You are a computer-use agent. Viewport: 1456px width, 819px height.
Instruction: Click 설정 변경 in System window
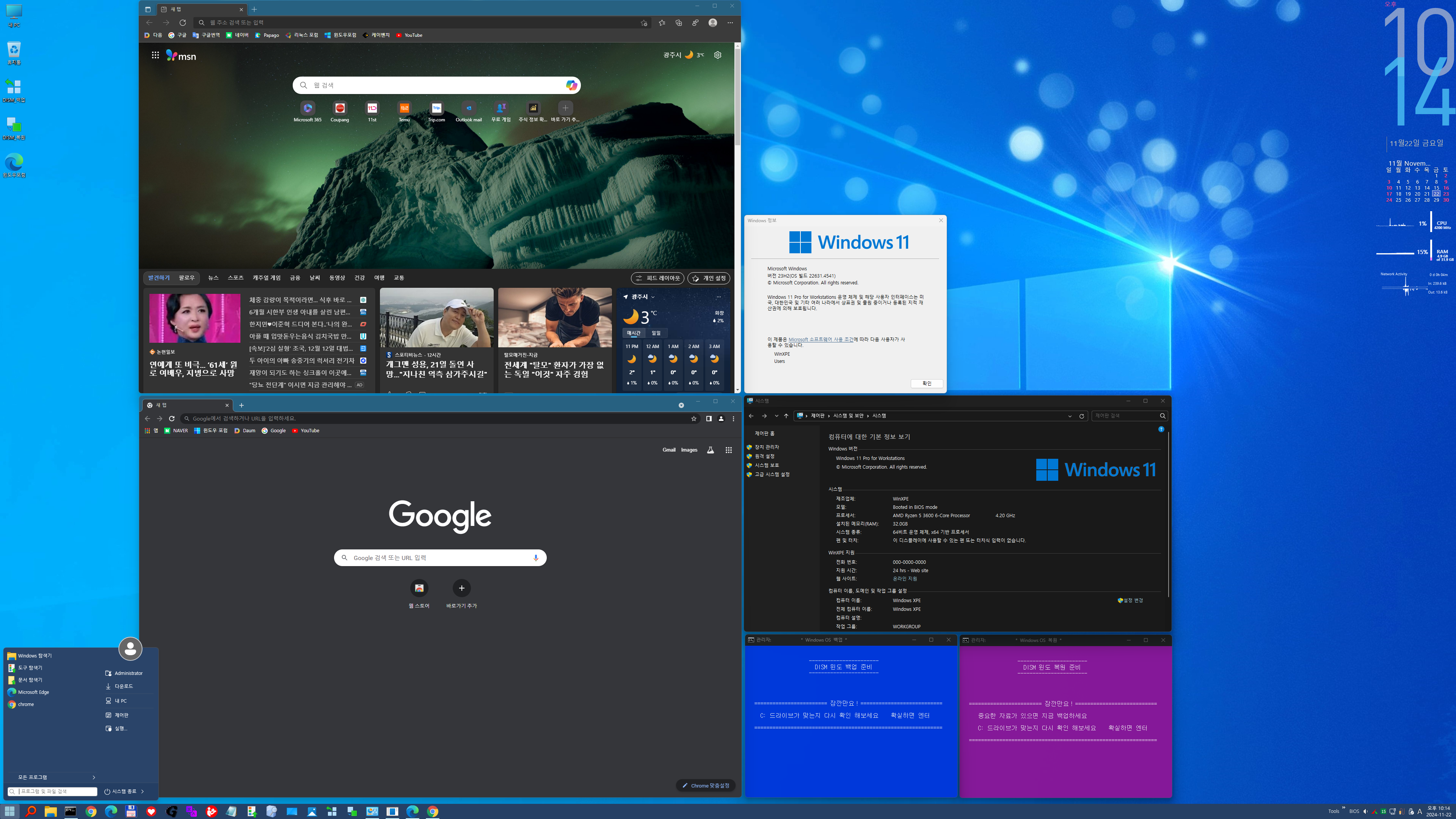tap(1130, 600)
